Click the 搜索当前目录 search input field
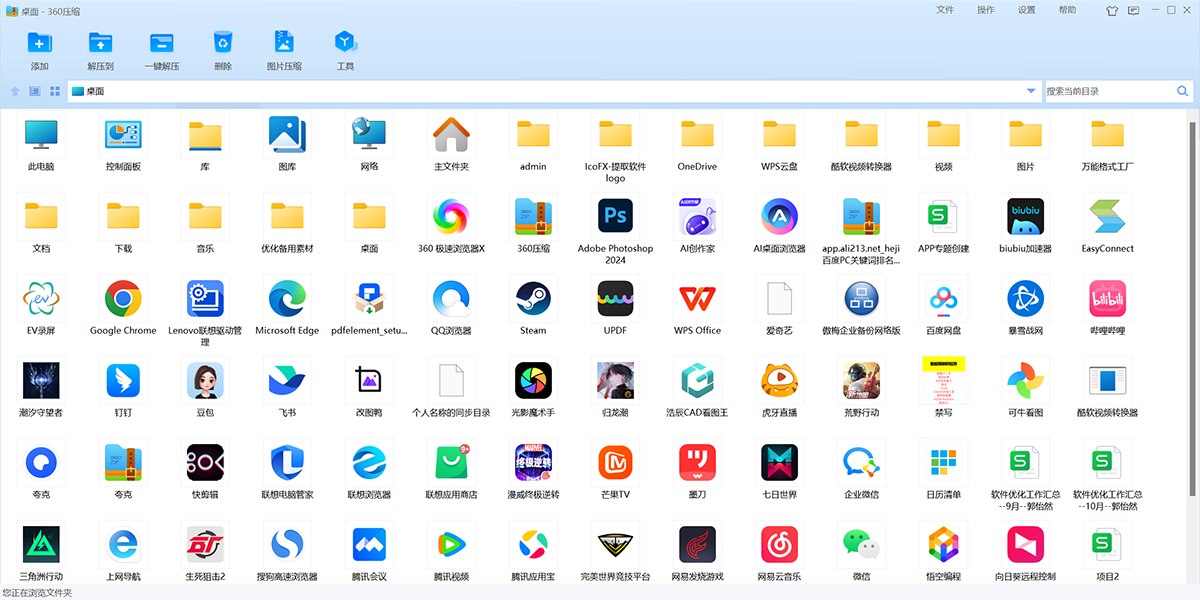 pos(1108,91)
